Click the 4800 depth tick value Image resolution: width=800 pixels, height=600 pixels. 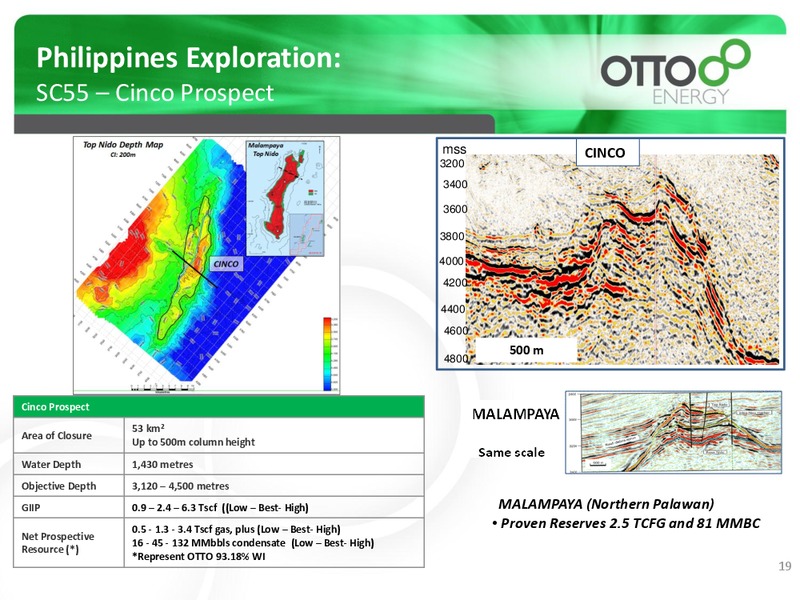(x=456, y=359)
